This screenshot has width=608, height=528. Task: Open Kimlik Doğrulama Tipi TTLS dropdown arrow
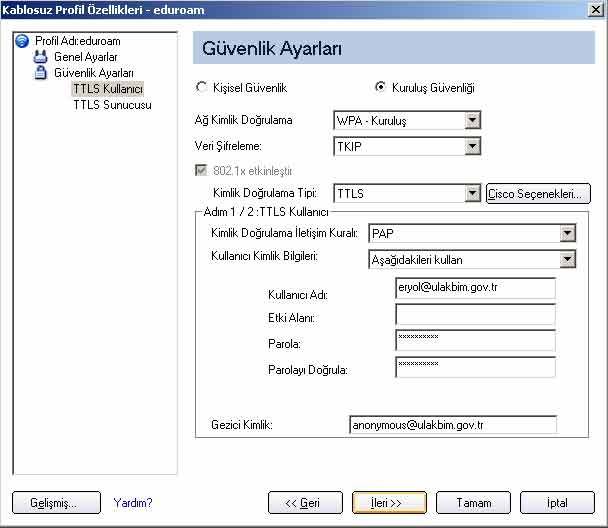coord(472,193)
